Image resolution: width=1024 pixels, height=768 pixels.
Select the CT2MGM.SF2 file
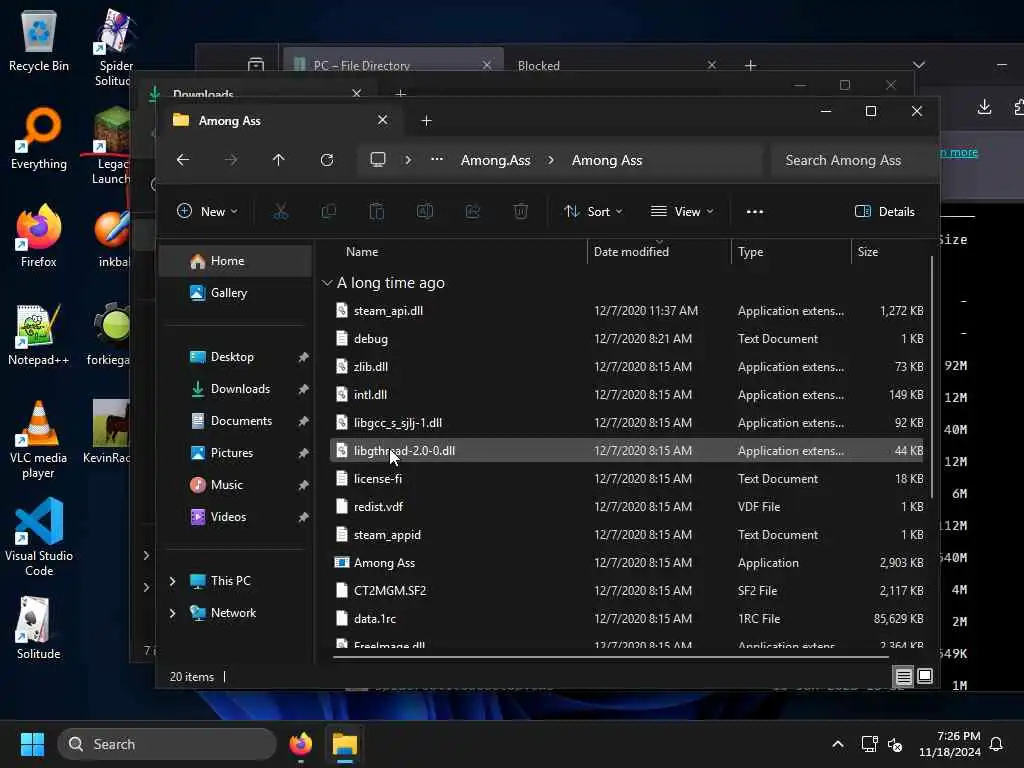click(x=628, y=591)
